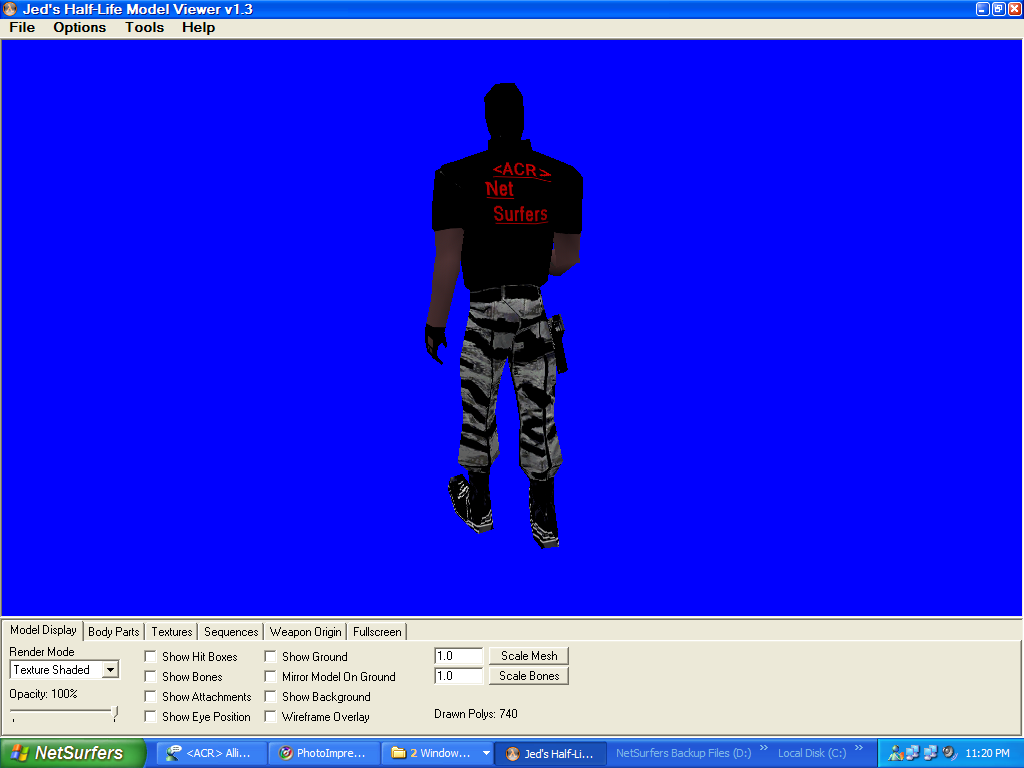This screenshot has height=768, width=1024.
Task: Click the tray volume icon
Action: point(949,753)
